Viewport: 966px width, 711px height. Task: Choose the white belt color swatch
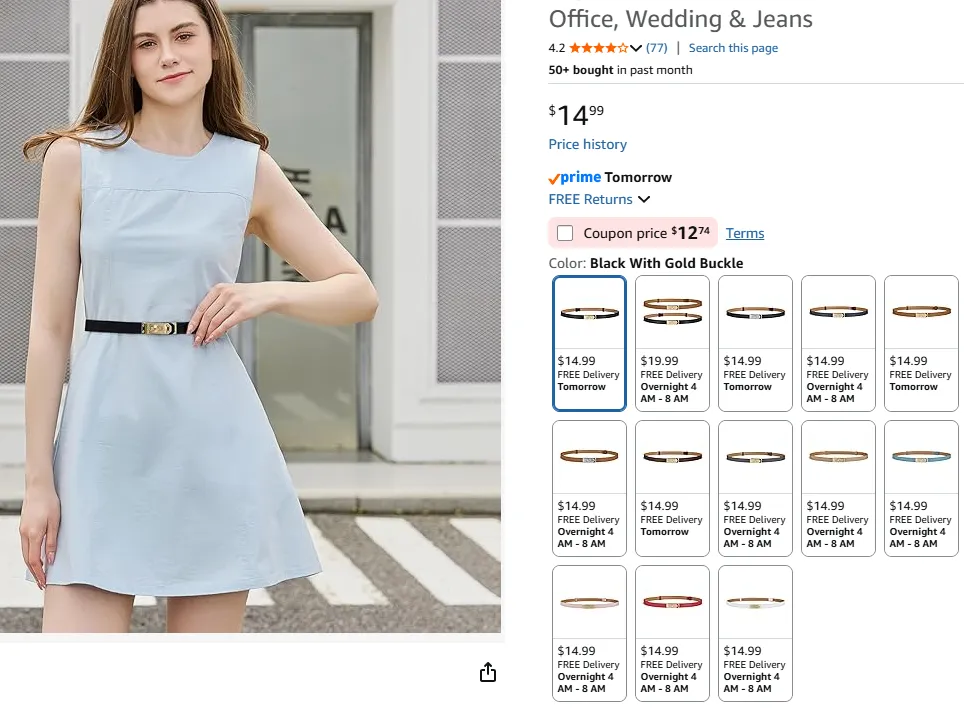755,633
